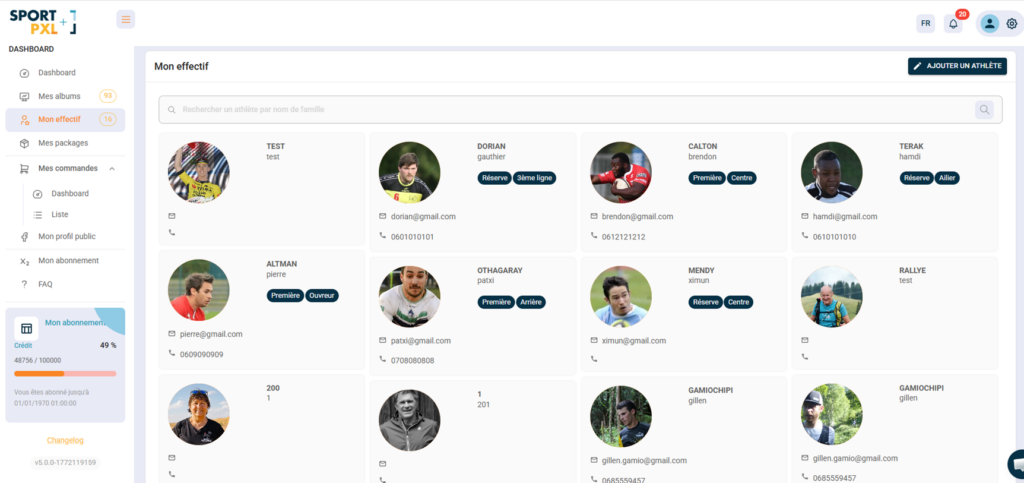This screenshot has height=483, width=1024.
Task: Focus the athlete name search field
Action: 570,110
